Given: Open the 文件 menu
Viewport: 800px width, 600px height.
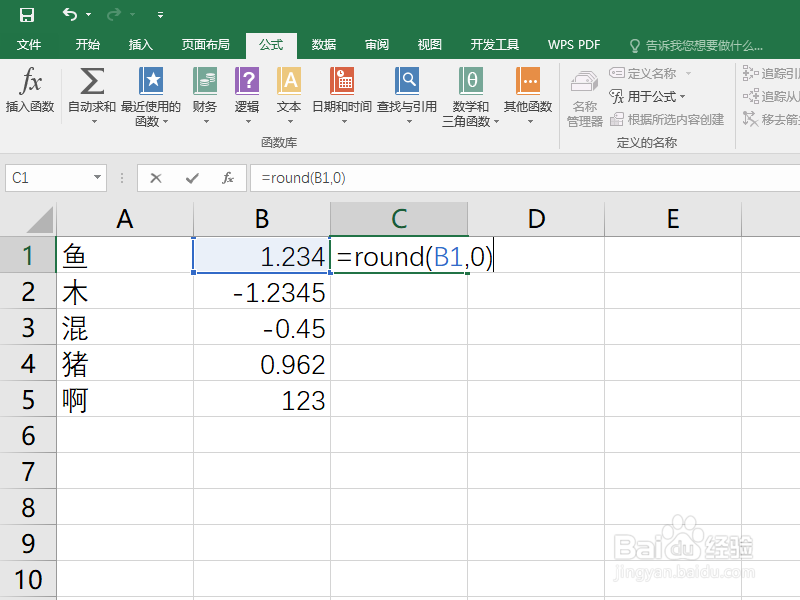Looking at the screenshot, I should tap(29, 45).
